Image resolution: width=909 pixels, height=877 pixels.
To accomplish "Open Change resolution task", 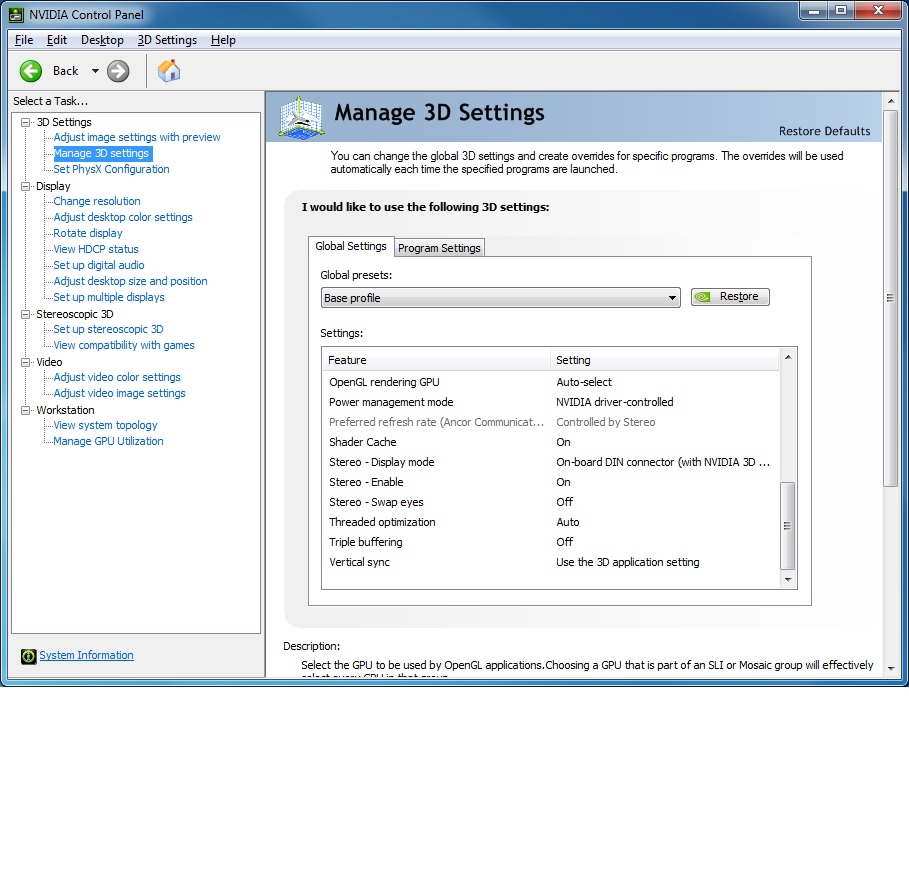I will (97, 201).
